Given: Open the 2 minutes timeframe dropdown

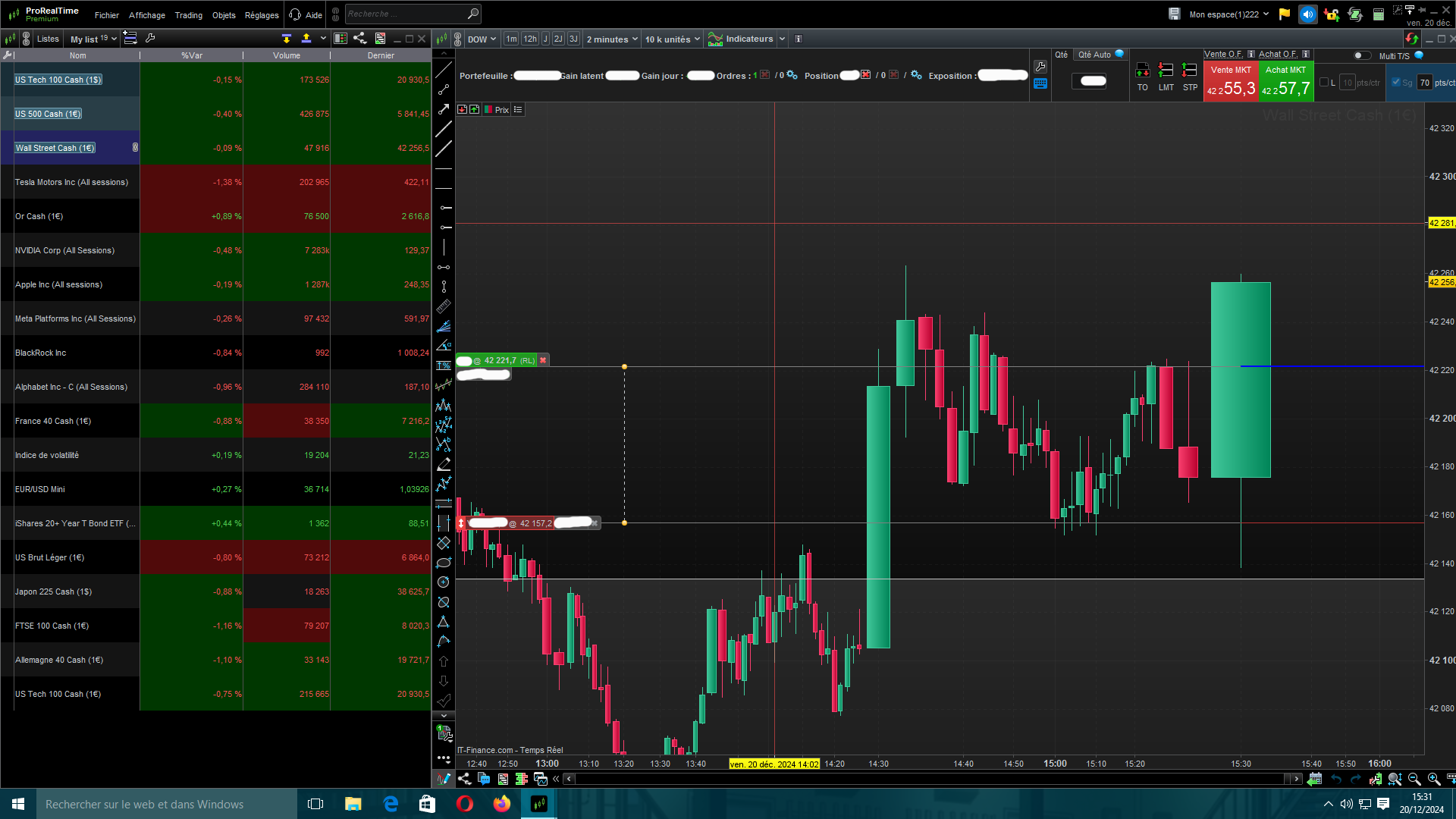Looking at the screenshot, I should coord(611,39).
